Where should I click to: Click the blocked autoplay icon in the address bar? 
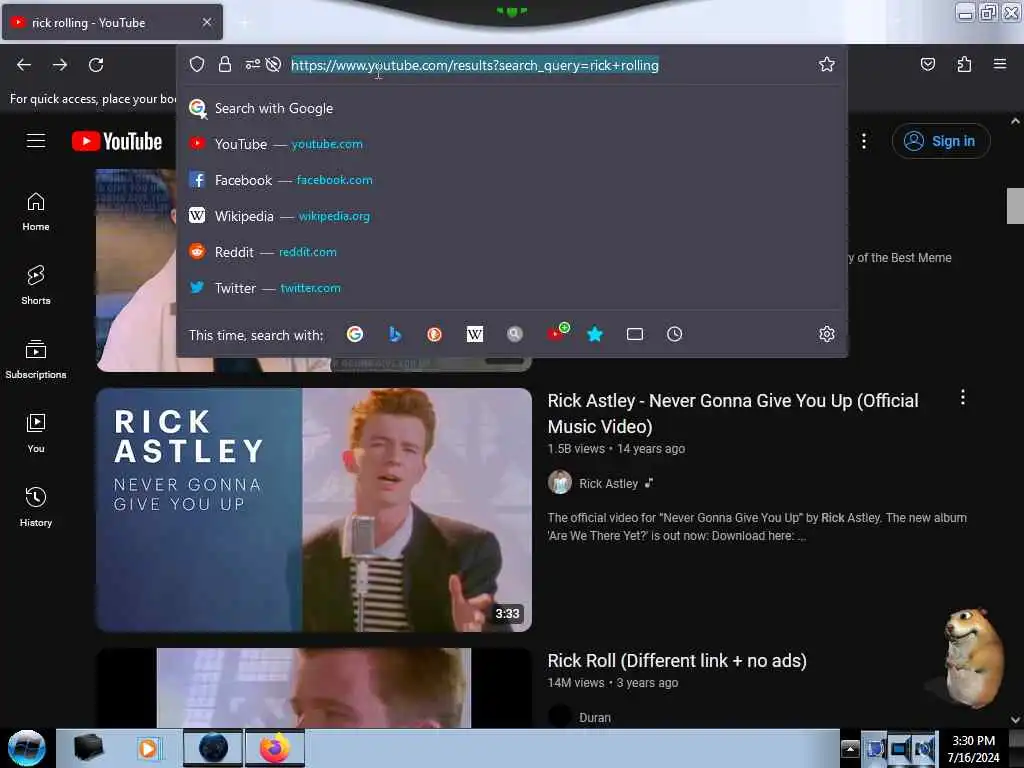pos(274,64)
